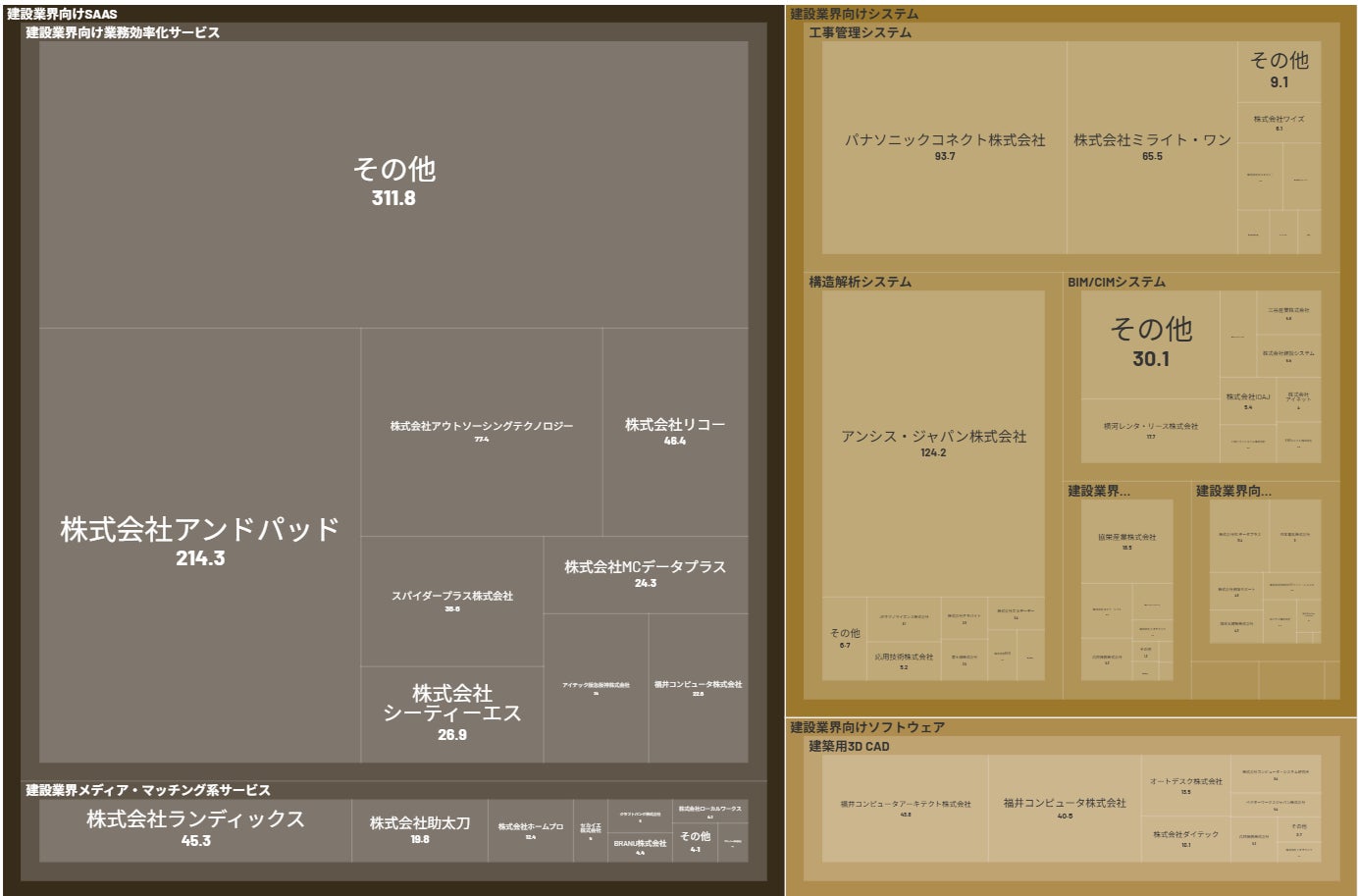The image size is (1358, 896).
Task: Click the その他 311.8 treemap cell
Action: coord(393,184)
